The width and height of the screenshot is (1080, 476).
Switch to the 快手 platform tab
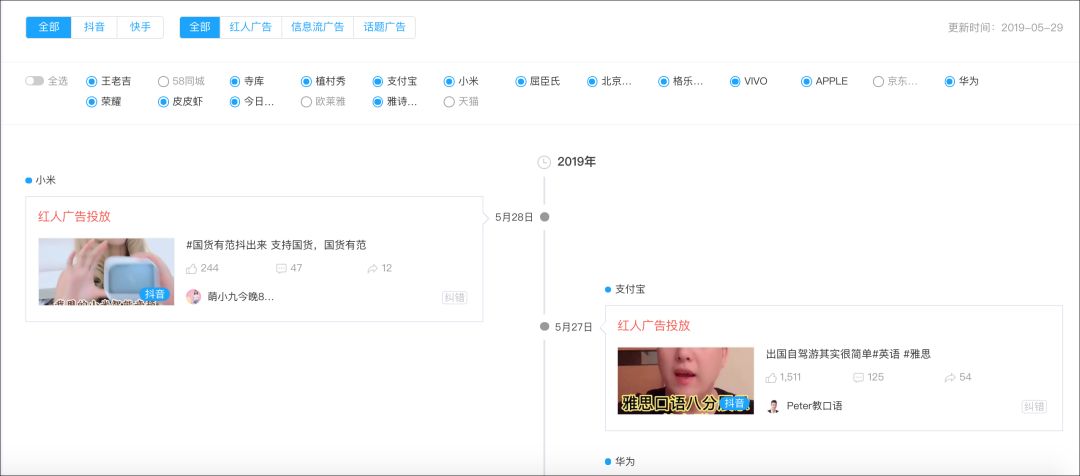pos(140,28)
